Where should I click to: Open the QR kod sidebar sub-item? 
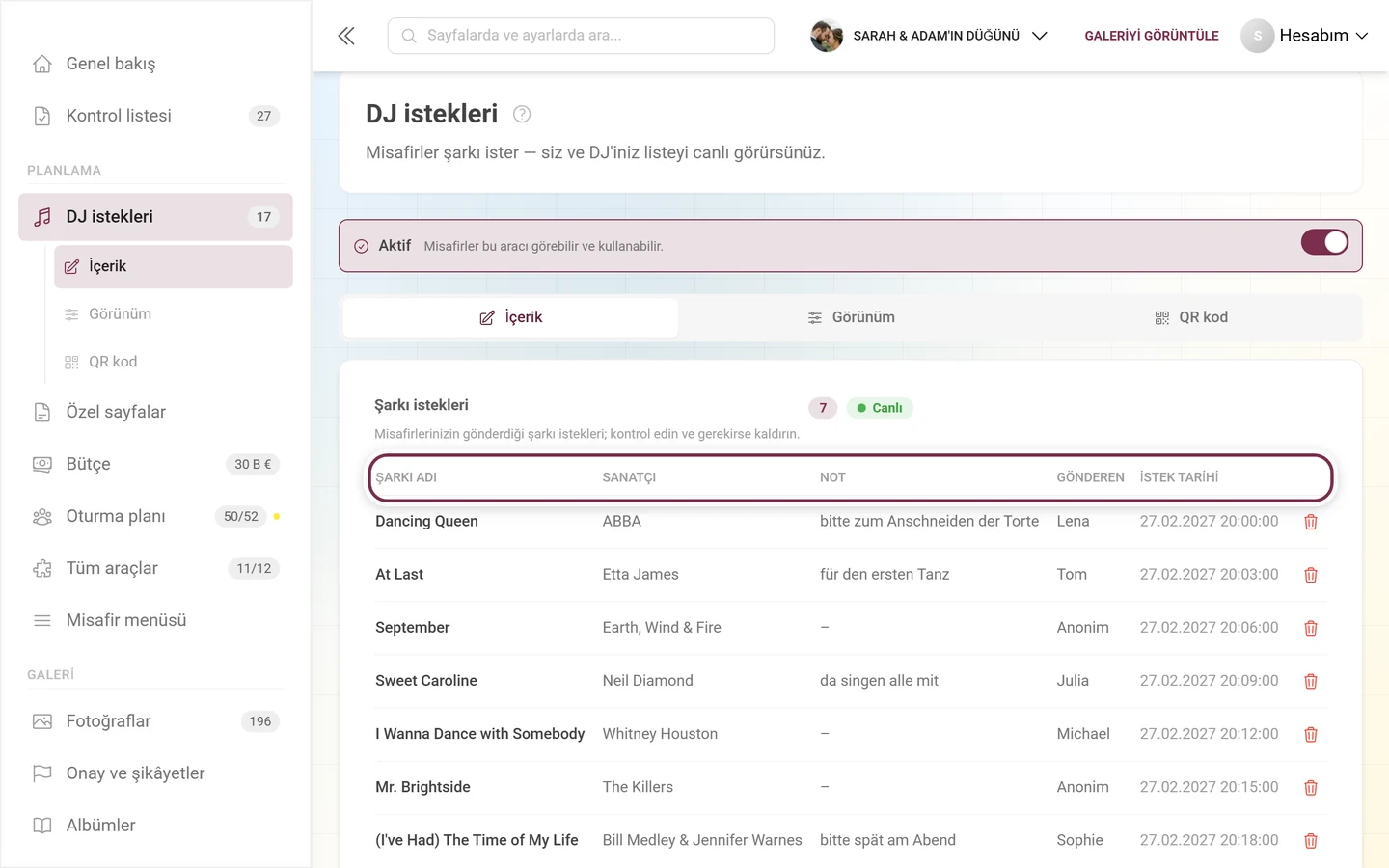(174, 362)
